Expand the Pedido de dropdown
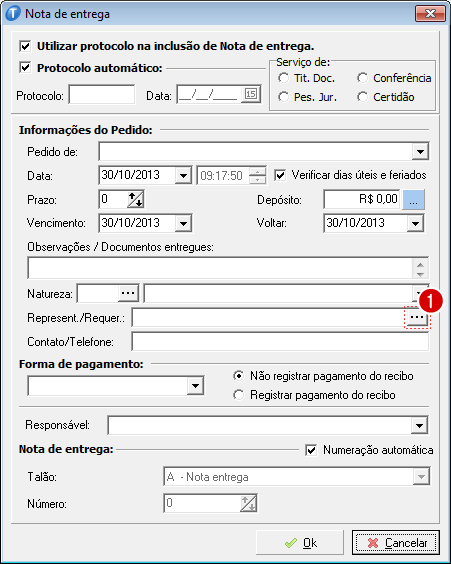 [x=420, y=152]
